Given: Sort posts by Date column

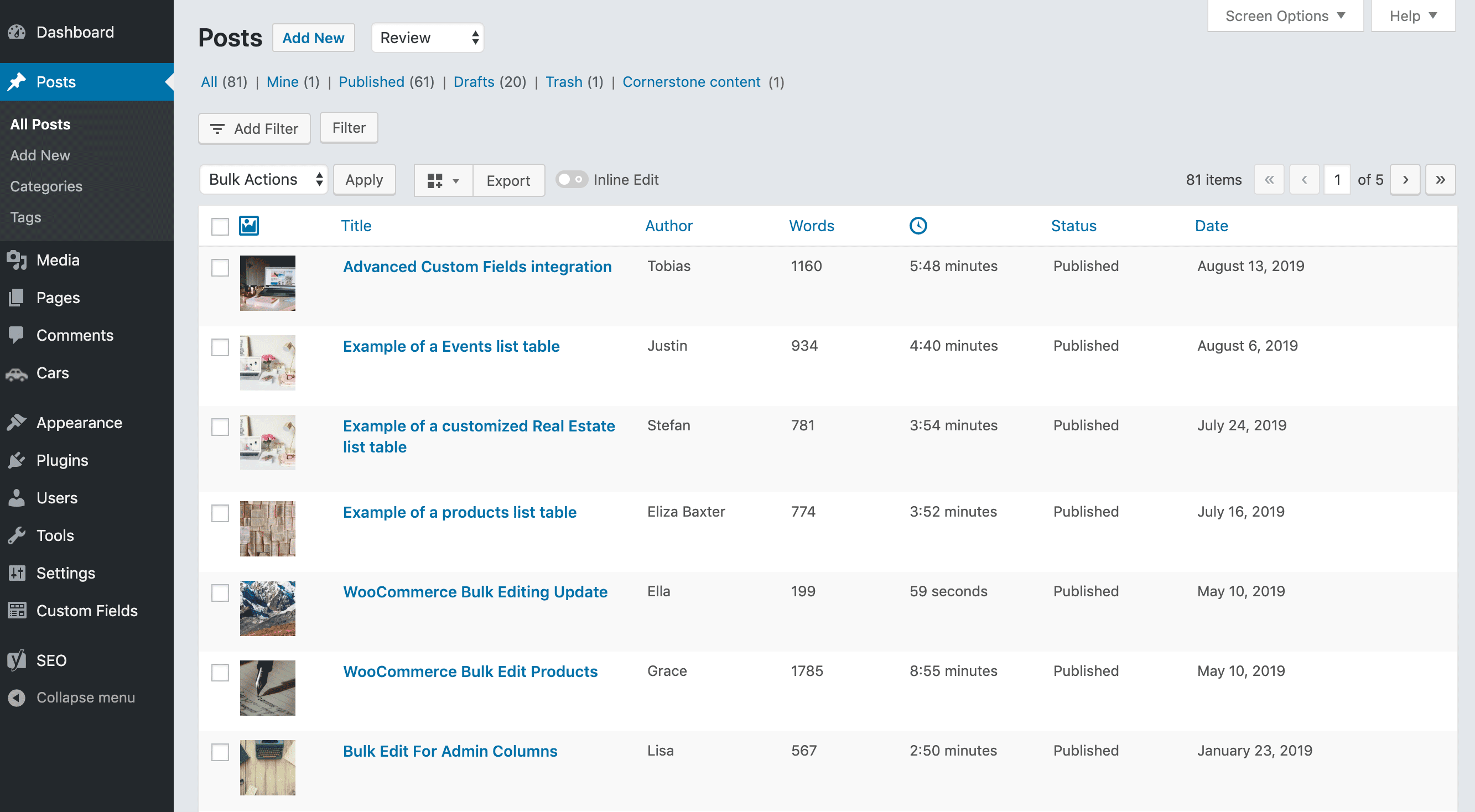Looking at the screenshot, I should click(x=1211, y=226).
